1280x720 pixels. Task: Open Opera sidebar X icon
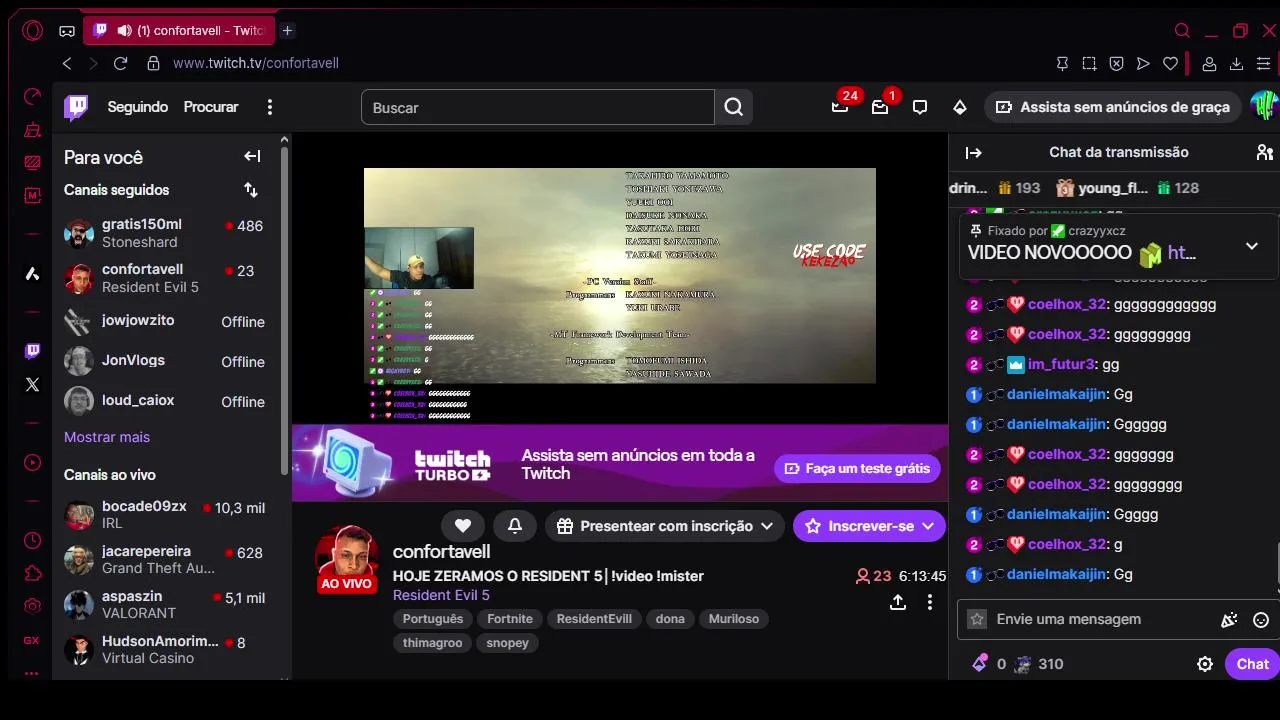pyautogui.click(x=32, y=384)
